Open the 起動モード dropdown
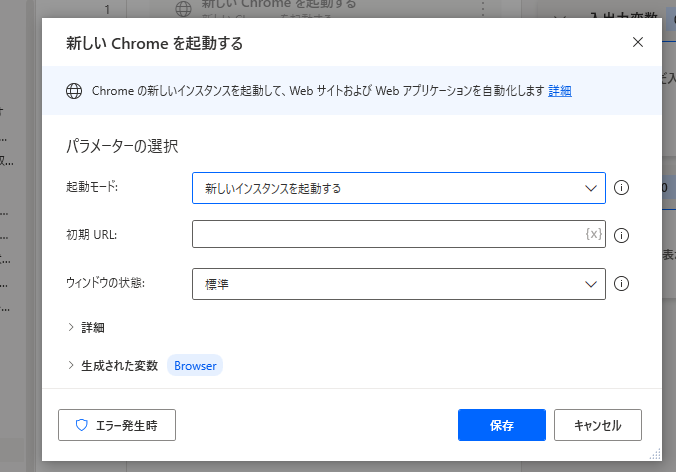Screen dimensions: 676x472 [x=399, y=188]
